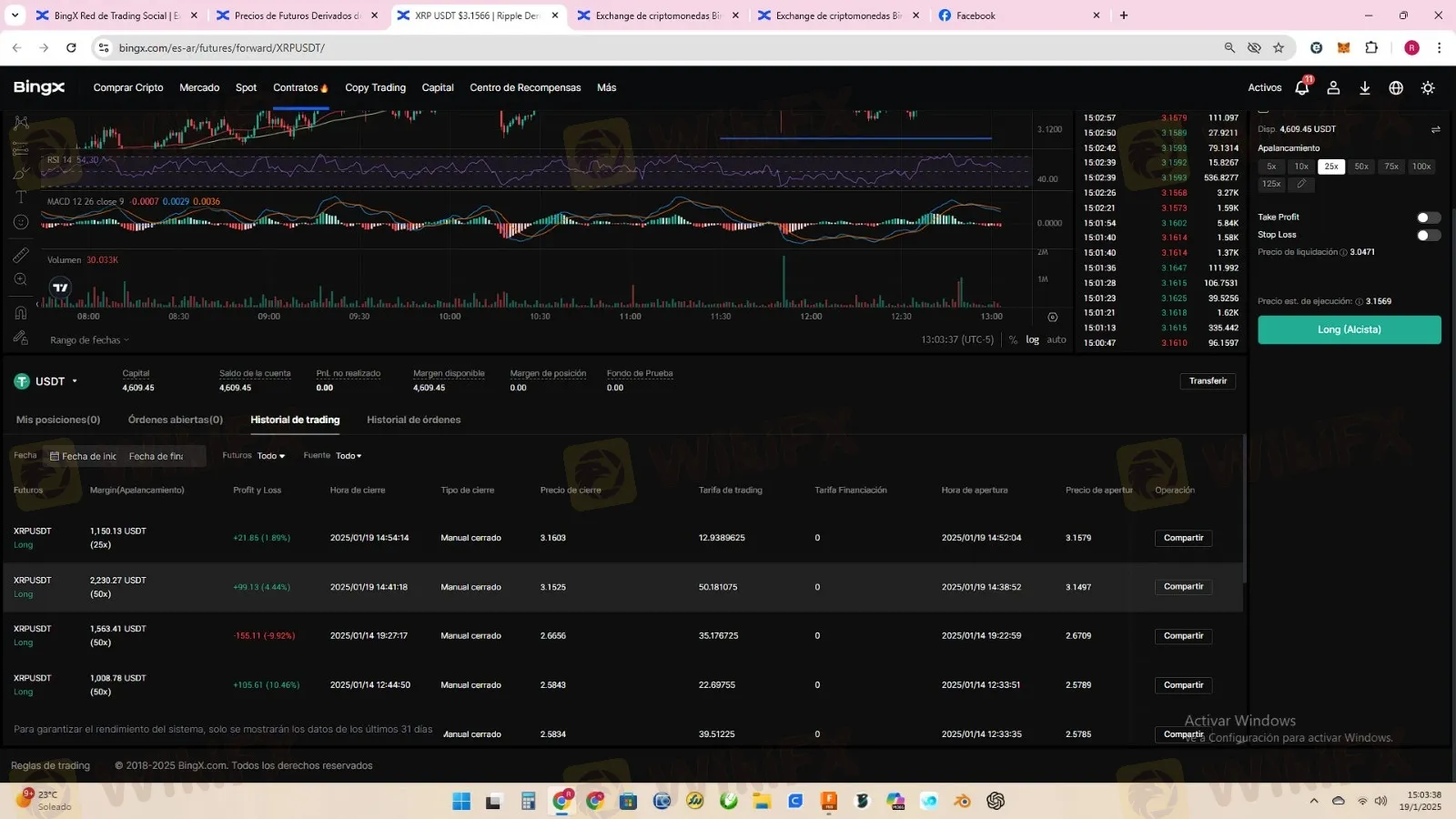This screenshot has height=819, width=1456.
Task: Switch to Historial de órdenes tab
Action: pos(413,420)
